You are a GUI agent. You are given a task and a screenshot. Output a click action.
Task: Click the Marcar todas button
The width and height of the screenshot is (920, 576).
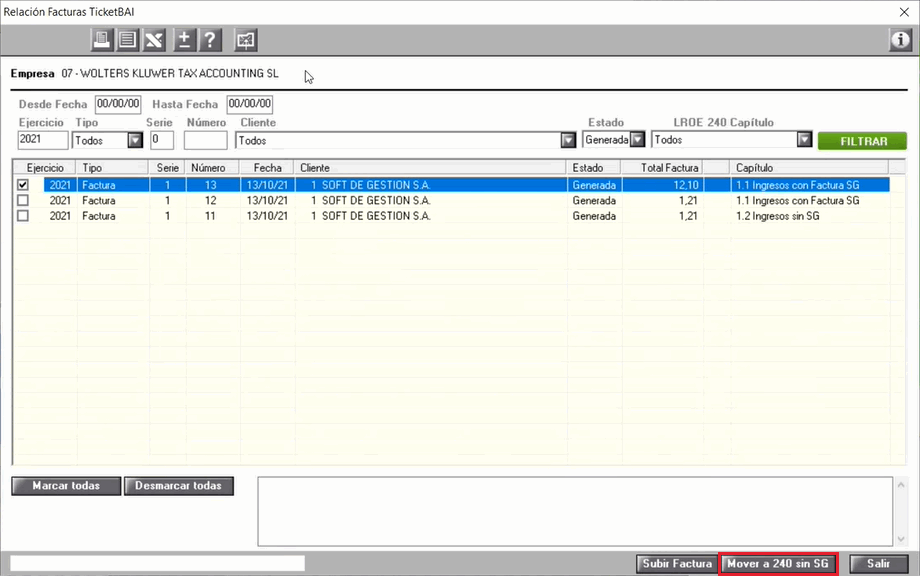click(66, 486)
